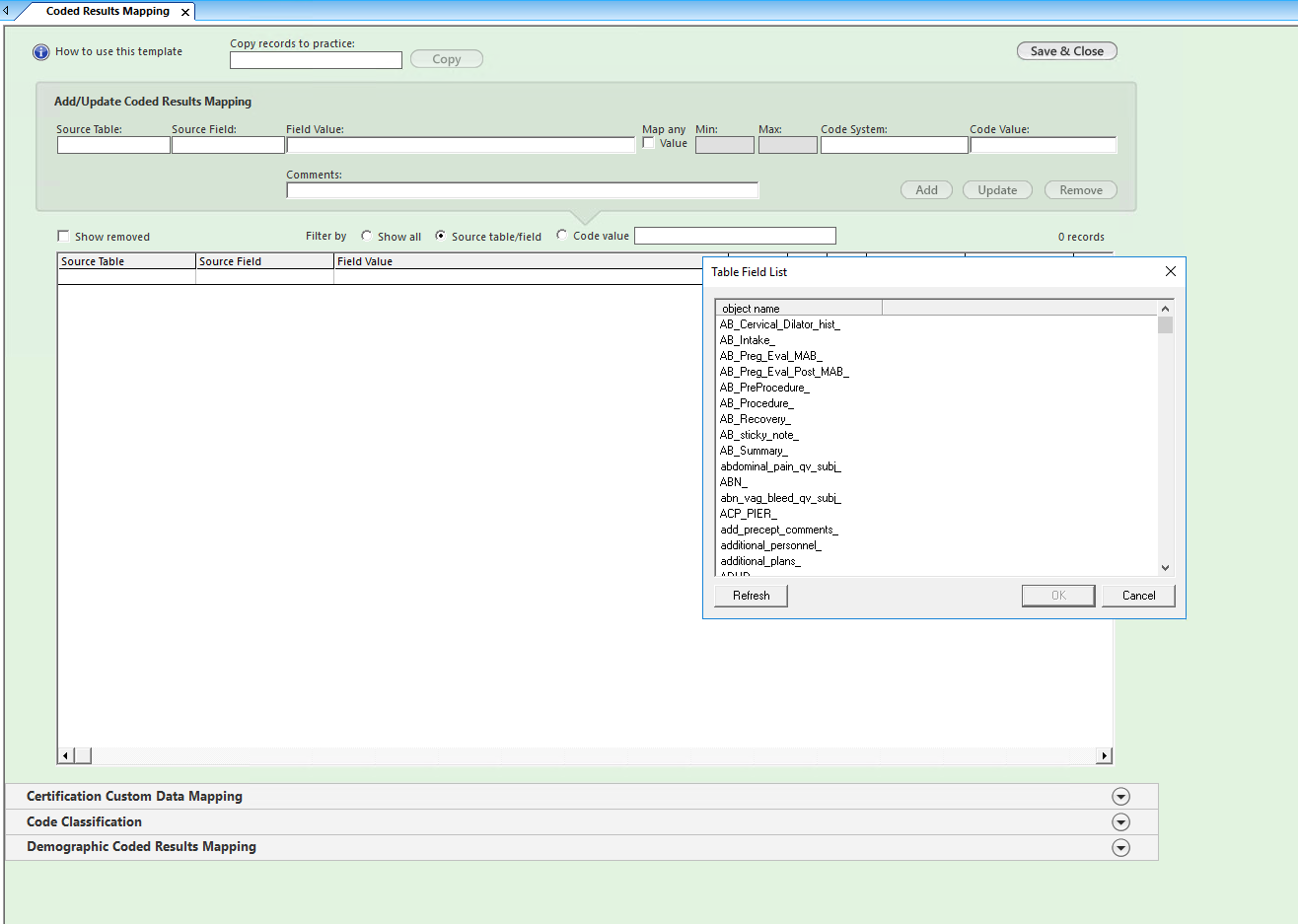This screenshot has height=924, width=1298.
Task: Select AB_Preg_Eval_Post_MAB_ list item
Action: tap(784, 372)
